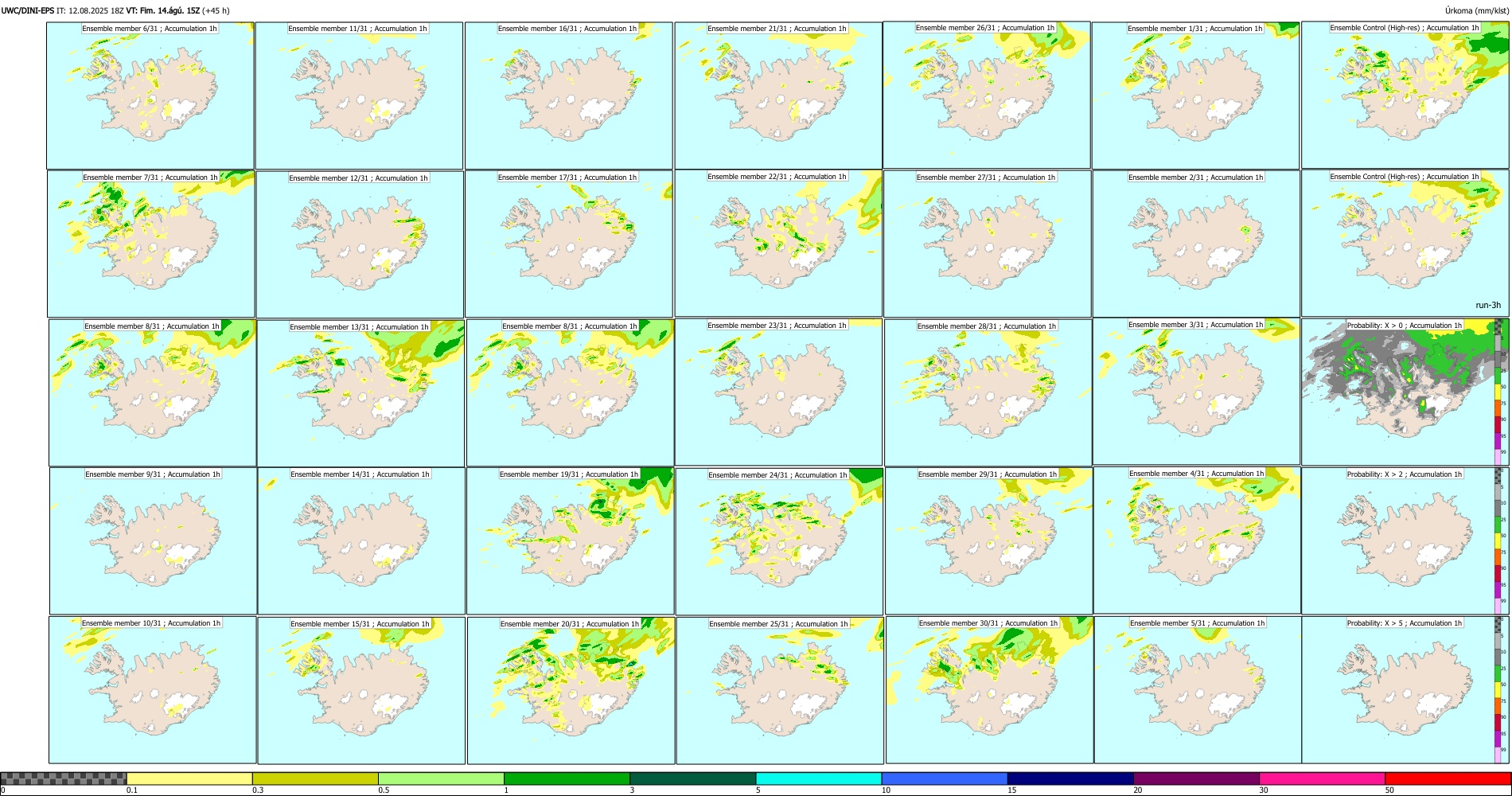This screenshot has height=796, width=1512.
Task: Select the Ensemble member 17/31 map panel
Action: (569, 244)
